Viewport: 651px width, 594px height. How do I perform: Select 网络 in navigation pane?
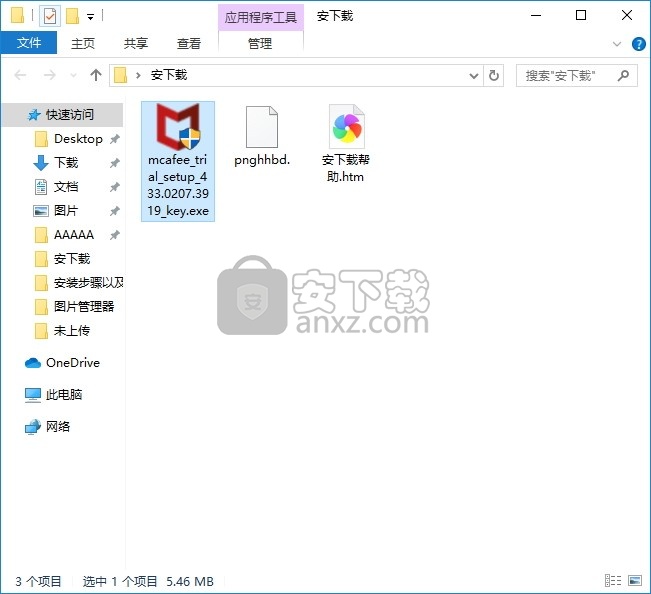tap(58, 426)
